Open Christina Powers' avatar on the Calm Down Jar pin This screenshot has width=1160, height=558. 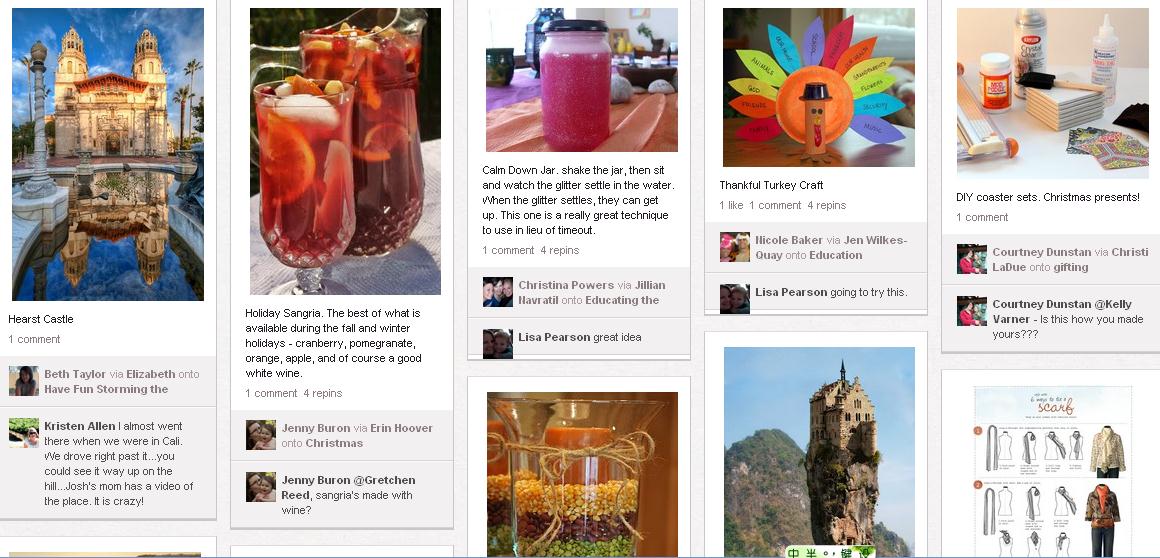pyautogui.click(x=498, y=292)
